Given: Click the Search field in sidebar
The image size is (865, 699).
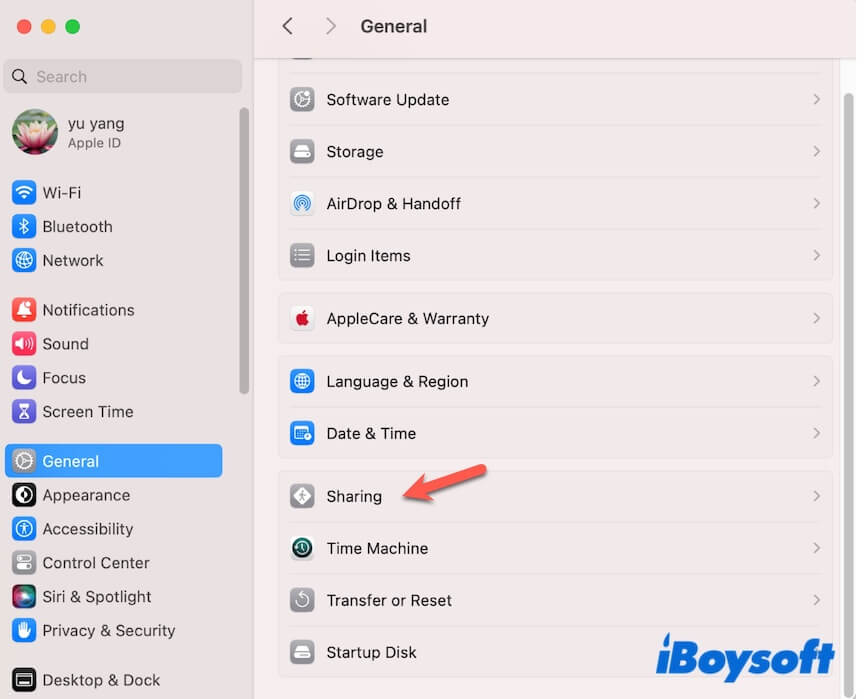Looking at the screenshot, I should click(124, 77).
